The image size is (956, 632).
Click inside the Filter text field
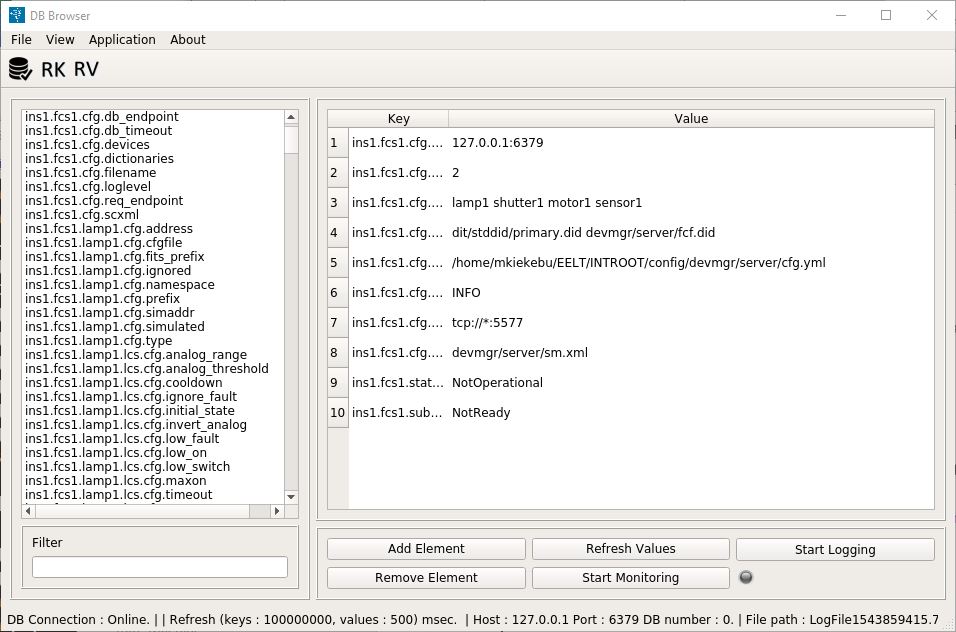160,567
